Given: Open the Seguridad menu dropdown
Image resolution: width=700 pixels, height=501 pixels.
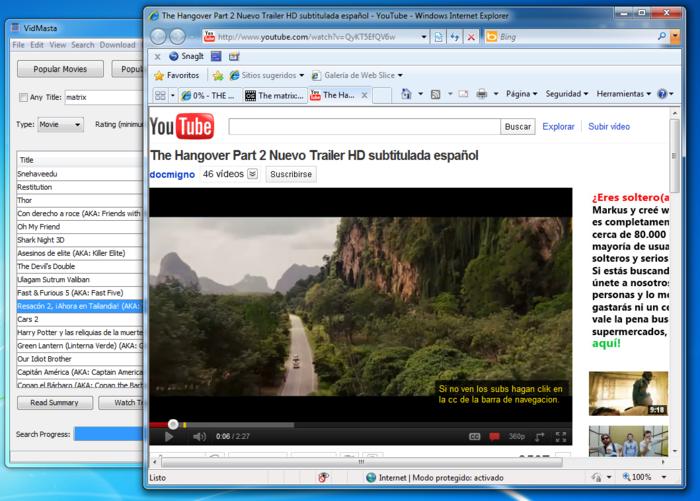Looking at the screenshot, I should tap(567, 94).
